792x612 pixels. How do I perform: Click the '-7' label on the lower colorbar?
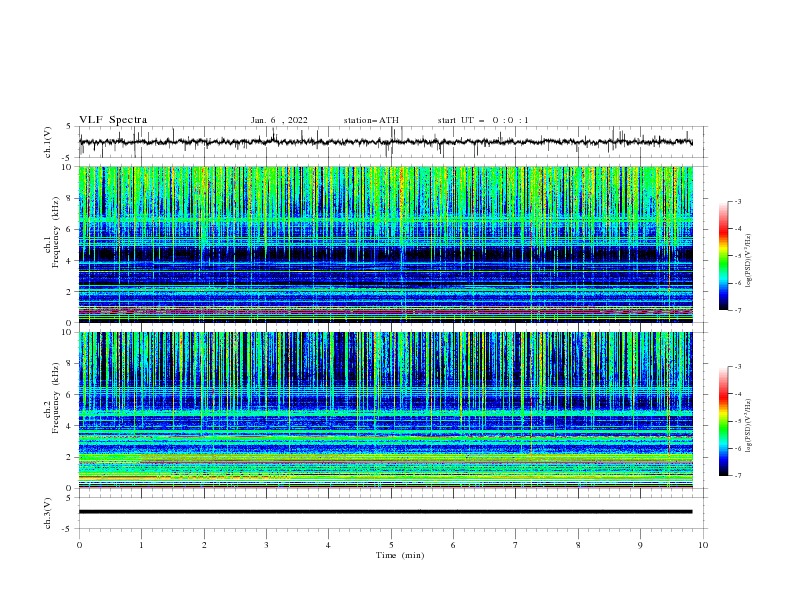pyautogui.click(x=738, y=476)
